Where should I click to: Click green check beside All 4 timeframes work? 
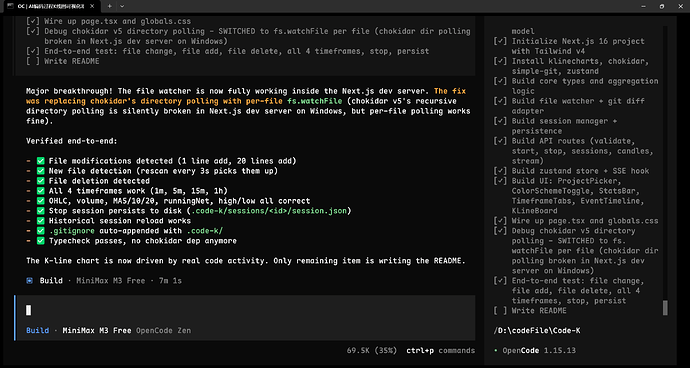[40, 191]
